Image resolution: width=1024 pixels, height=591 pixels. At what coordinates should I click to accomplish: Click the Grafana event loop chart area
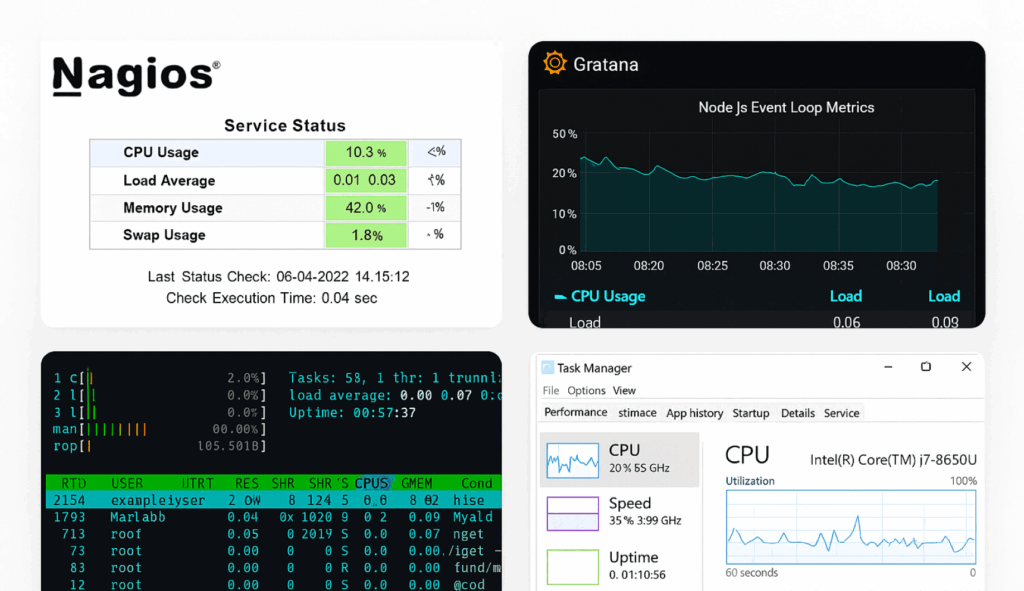pyautogui.click(x=760, y=192)
